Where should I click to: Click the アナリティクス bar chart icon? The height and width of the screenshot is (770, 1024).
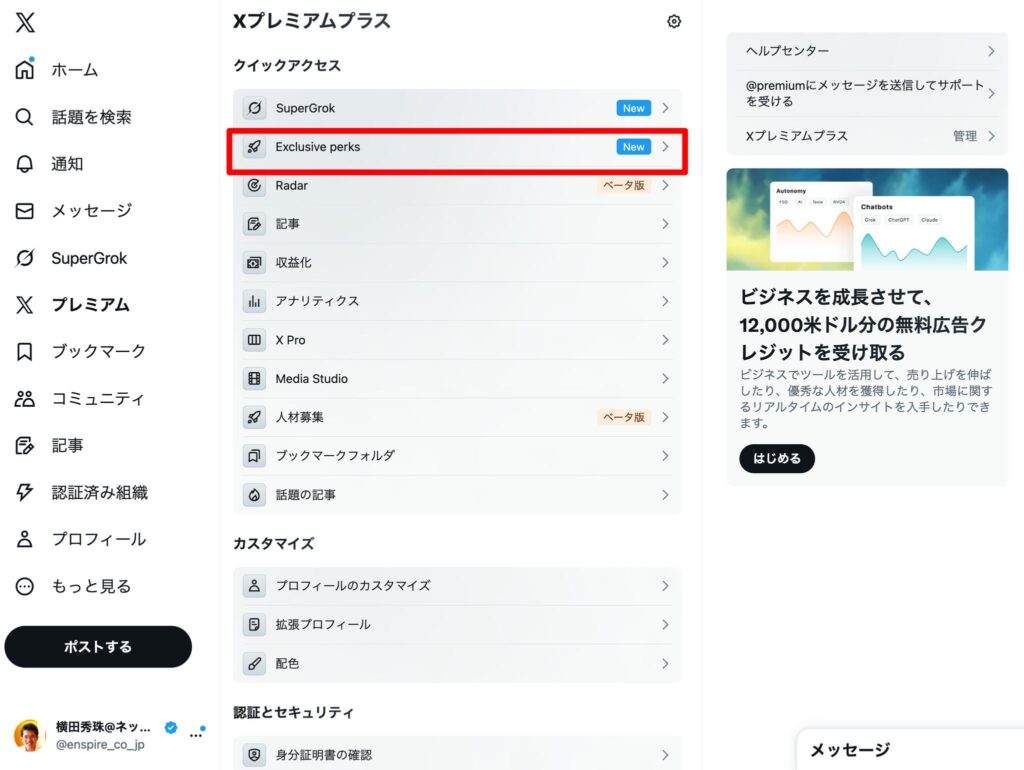(254, 301)
